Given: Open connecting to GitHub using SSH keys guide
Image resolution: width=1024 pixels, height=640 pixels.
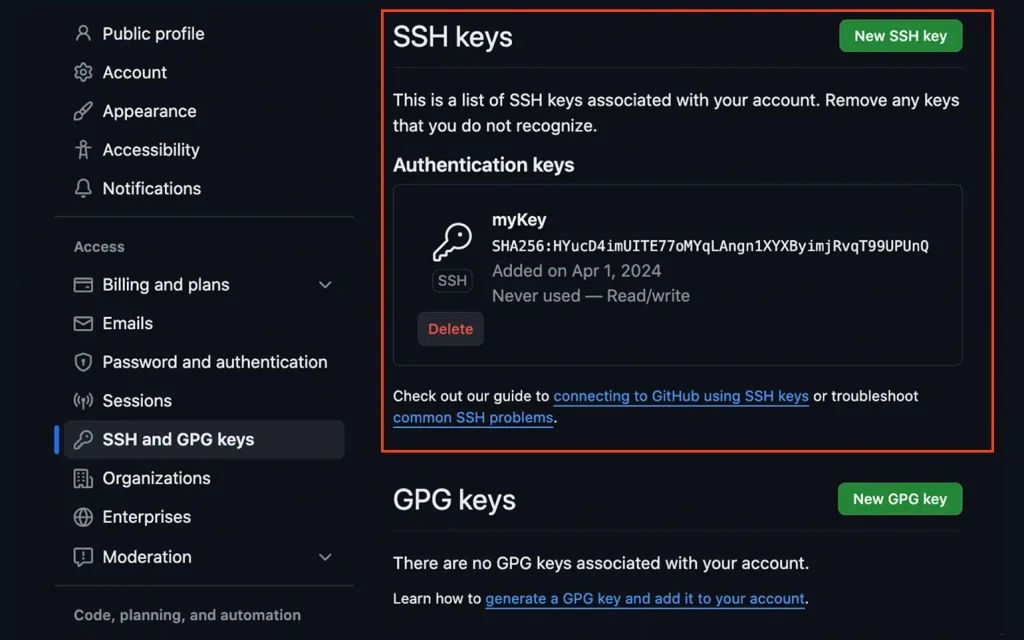Looking at the screenshot, I should 681,396.
